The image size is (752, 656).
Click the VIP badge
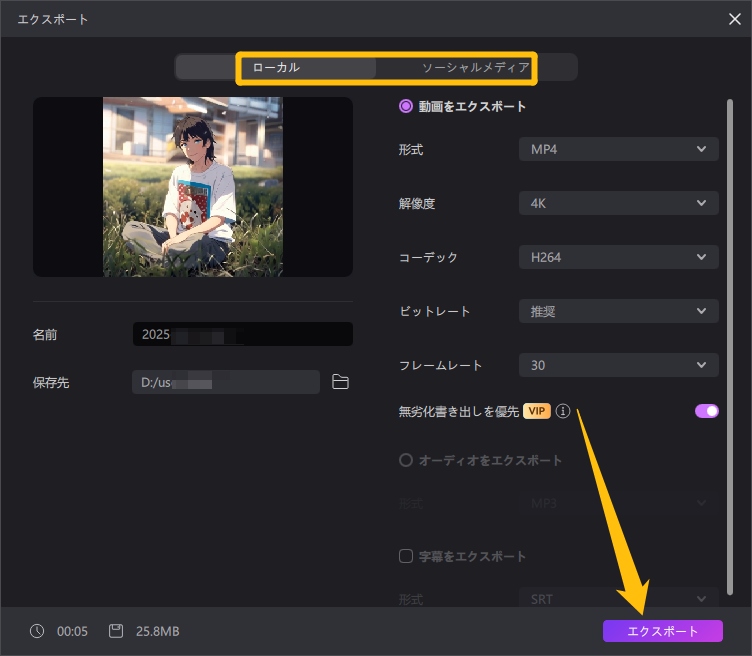tap(537, 411)
